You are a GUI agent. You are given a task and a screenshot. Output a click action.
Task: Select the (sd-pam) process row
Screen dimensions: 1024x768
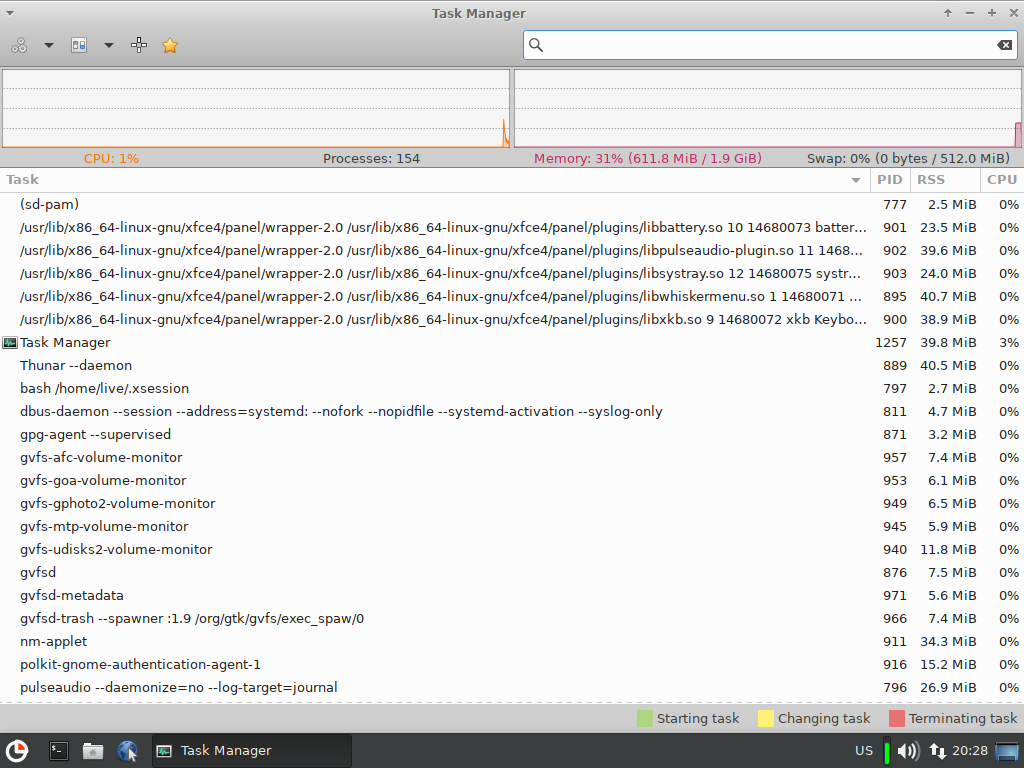click(512, 204)
